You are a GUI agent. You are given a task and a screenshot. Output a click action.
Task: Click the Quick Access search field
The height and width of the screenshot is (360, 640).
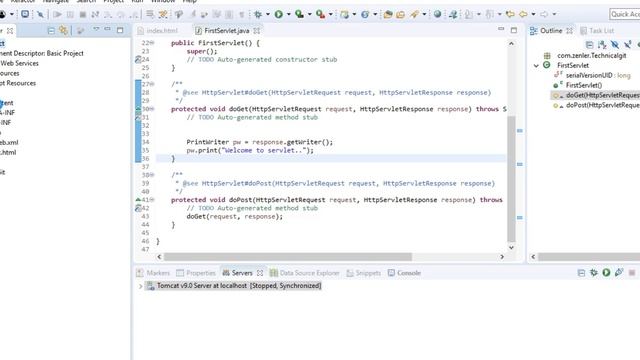click(x=625, y=14)
